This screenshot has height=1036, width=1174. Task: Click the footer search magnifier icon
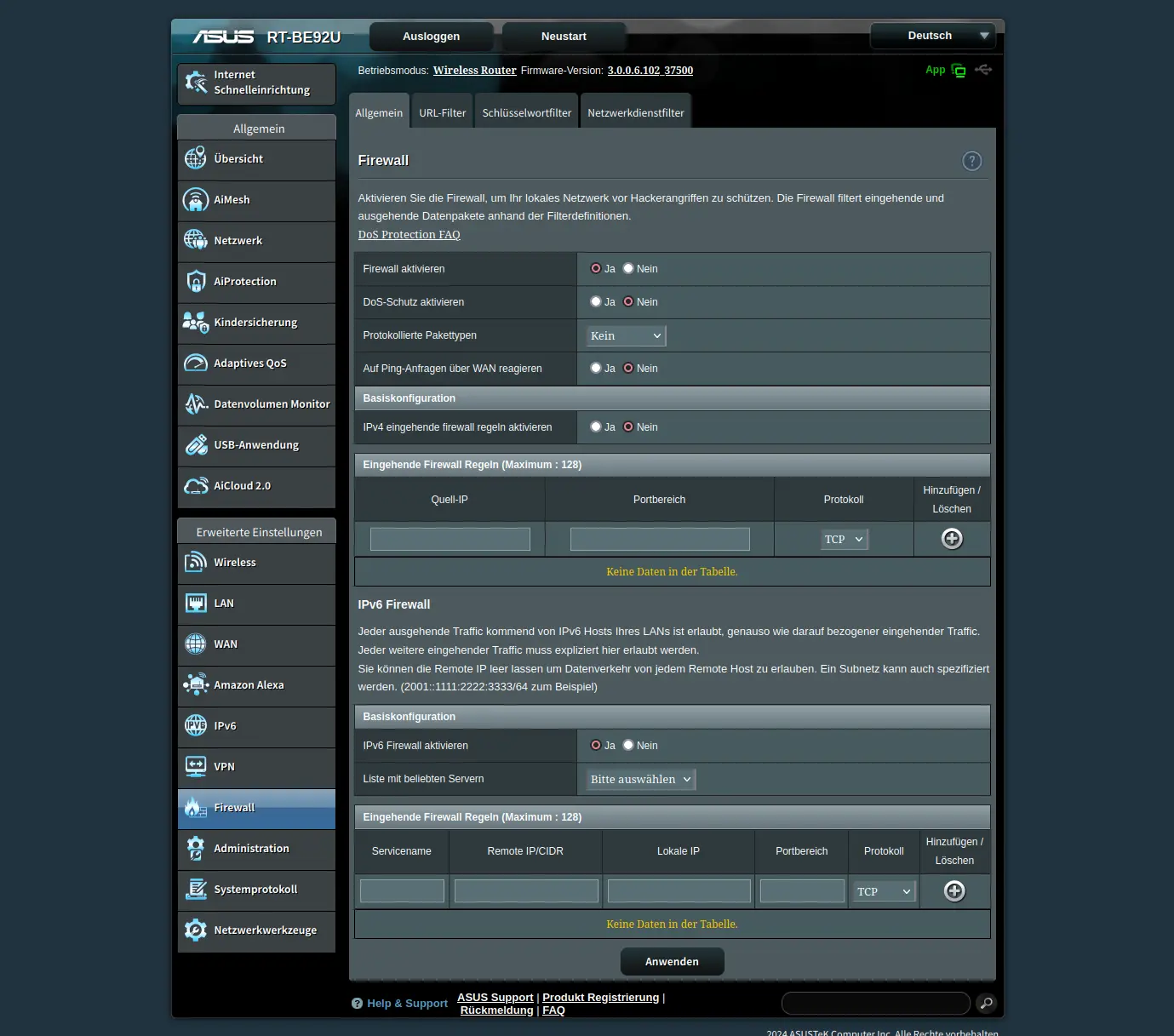(x=986, y=1004)
